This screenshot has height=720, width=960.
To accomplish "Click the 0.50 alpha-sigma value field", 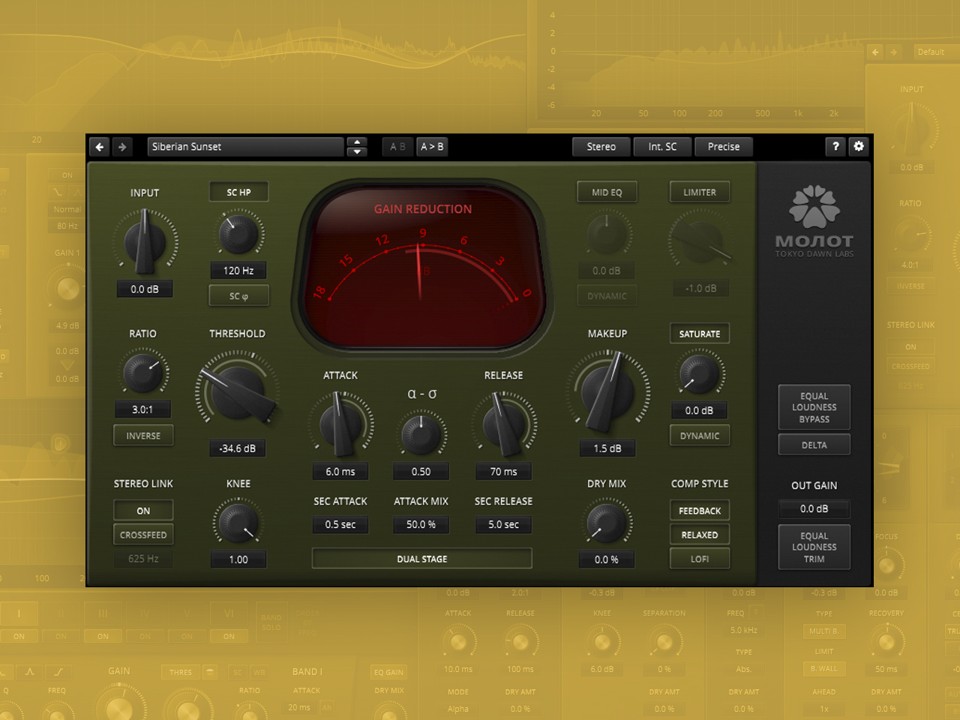I will [421, 471].
